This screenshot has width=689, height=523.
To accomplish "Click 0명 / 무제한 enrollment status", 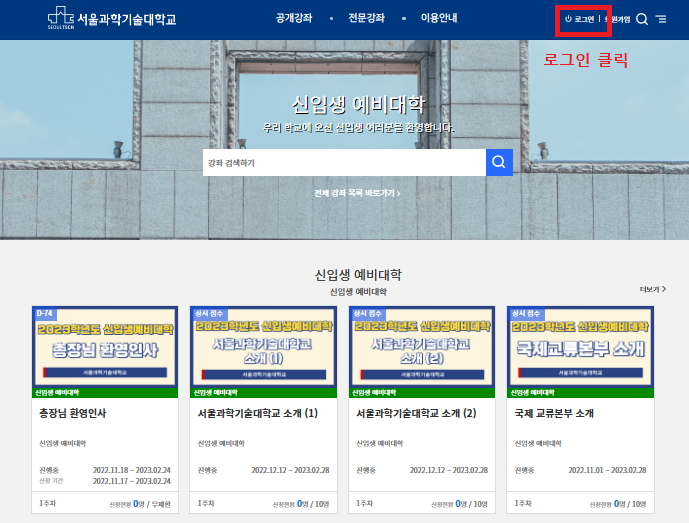I will click(x=152, y=504).
